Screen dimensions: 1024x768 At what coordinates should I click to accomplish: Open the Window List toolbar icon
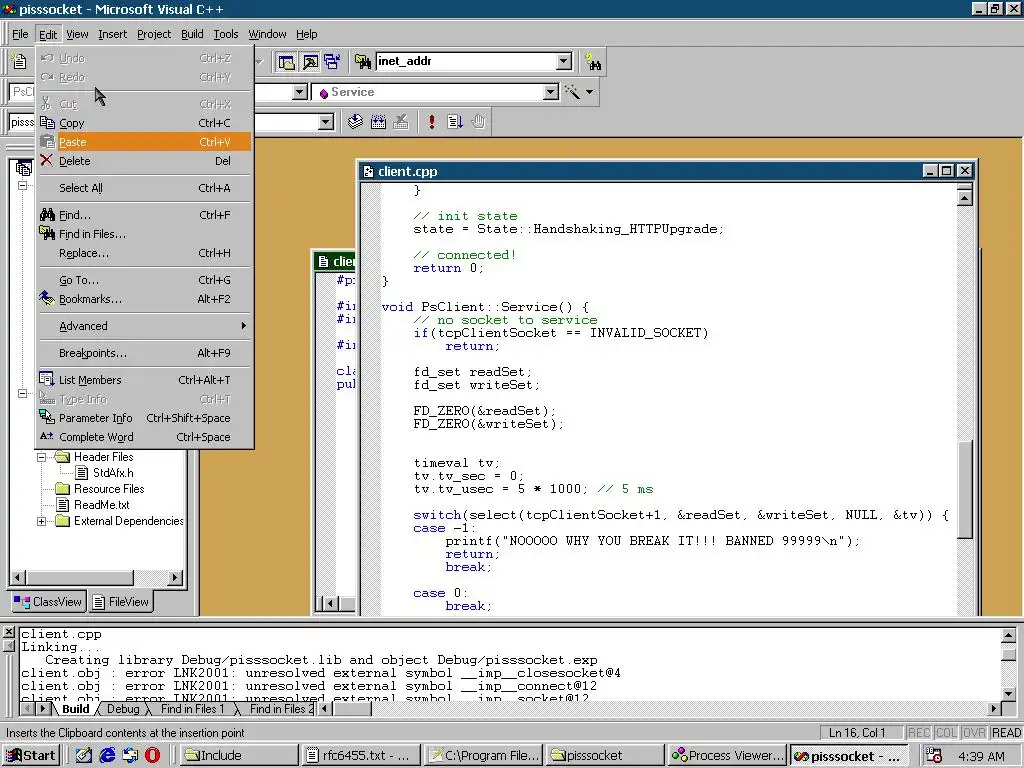coord(332,62)
